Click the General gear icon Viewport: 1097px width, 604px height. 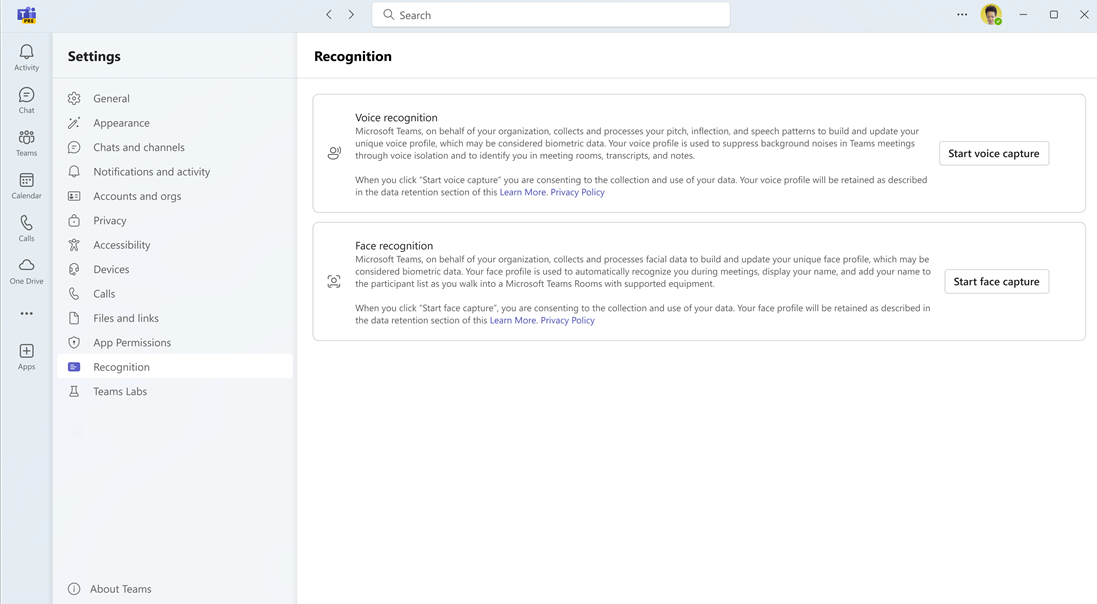point(74,99)
